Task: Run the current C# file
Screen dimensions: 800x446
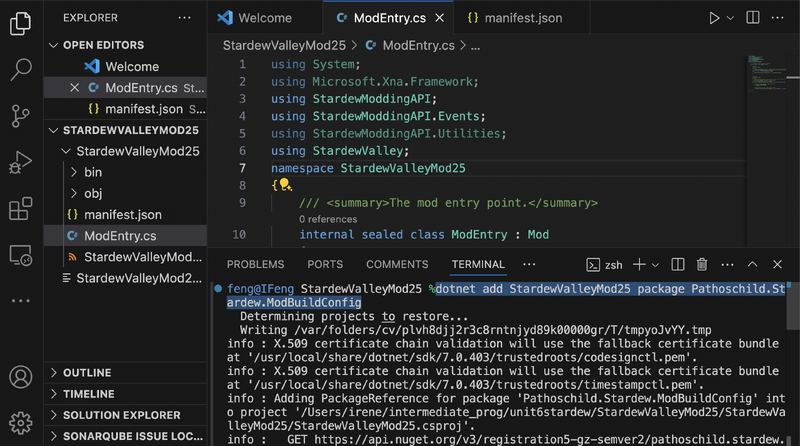Action: [x=714, y=18]
